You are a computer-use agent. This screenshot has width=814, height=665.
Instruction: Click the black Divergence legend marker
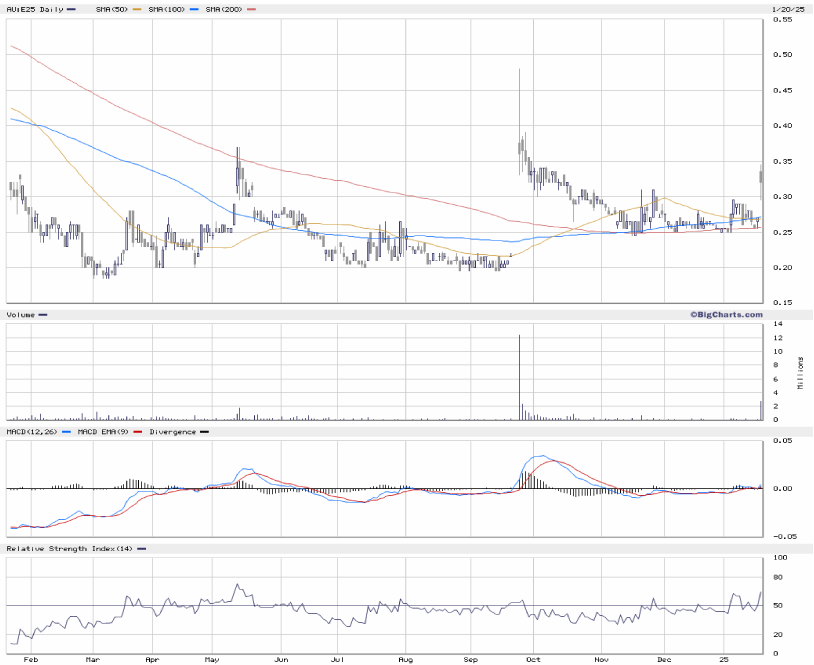pos(204,432)
